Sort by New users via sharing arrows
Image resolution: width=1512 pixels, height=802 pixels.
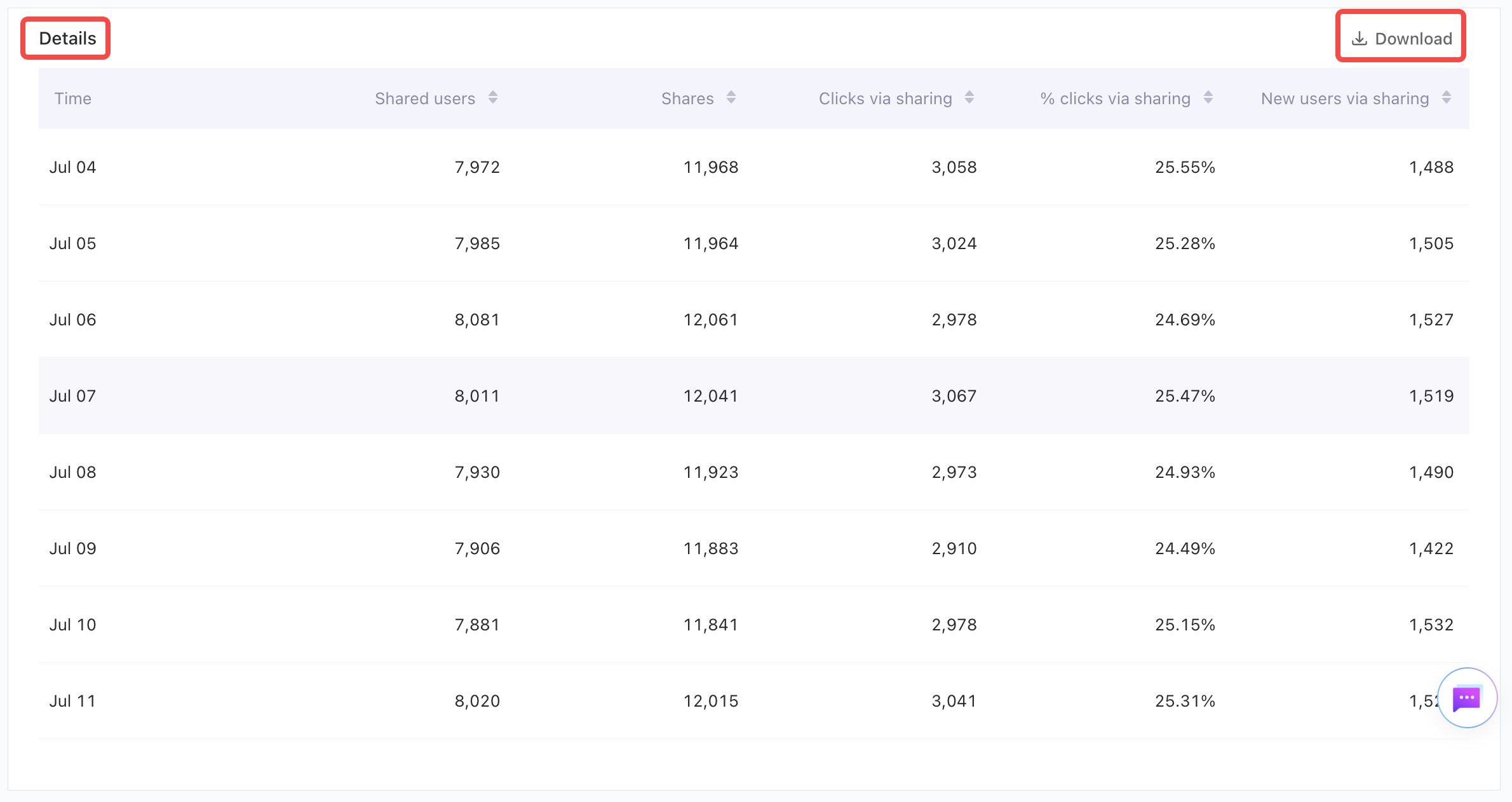click(x=1447, y=98)
